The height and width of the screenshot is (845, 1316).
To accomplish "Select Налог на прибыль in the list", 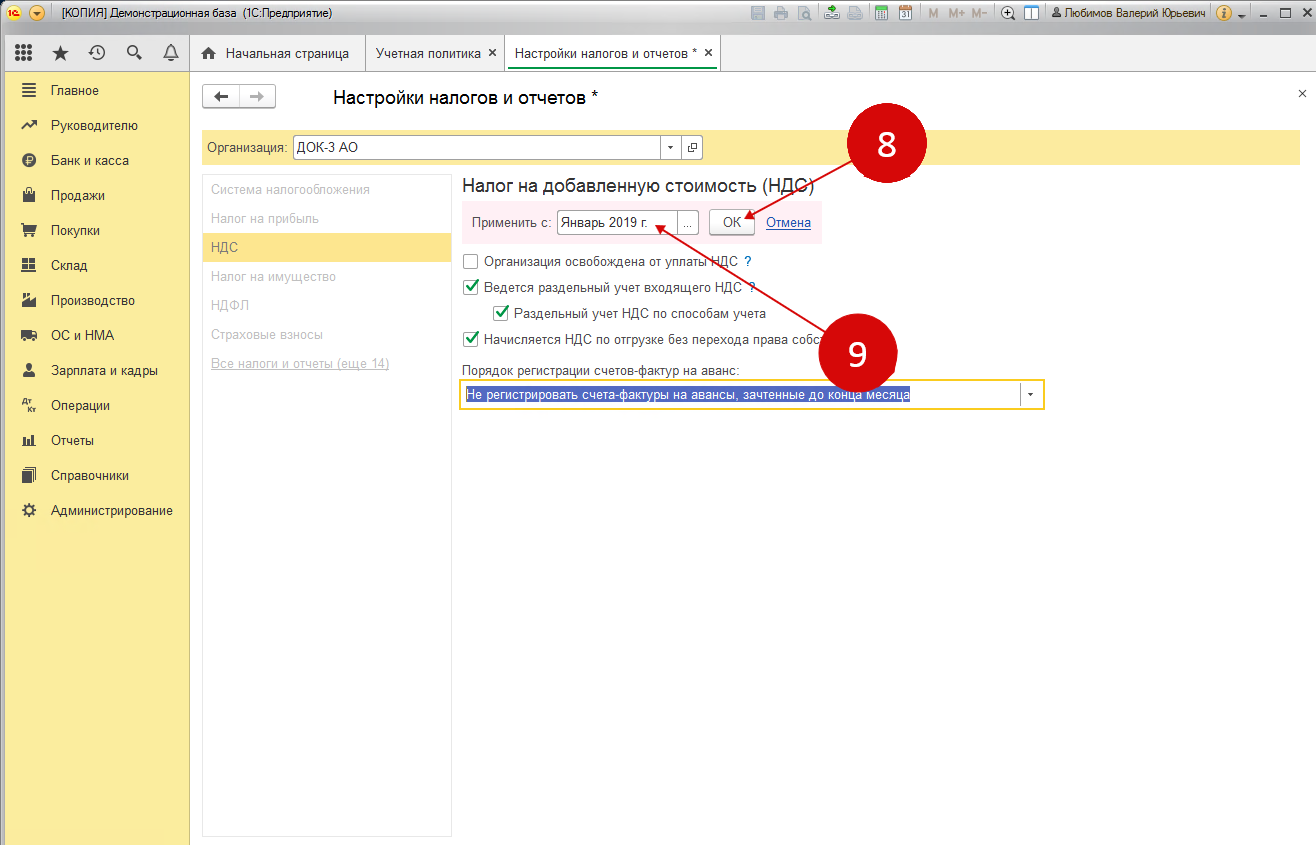I will (x=327, y=218).
